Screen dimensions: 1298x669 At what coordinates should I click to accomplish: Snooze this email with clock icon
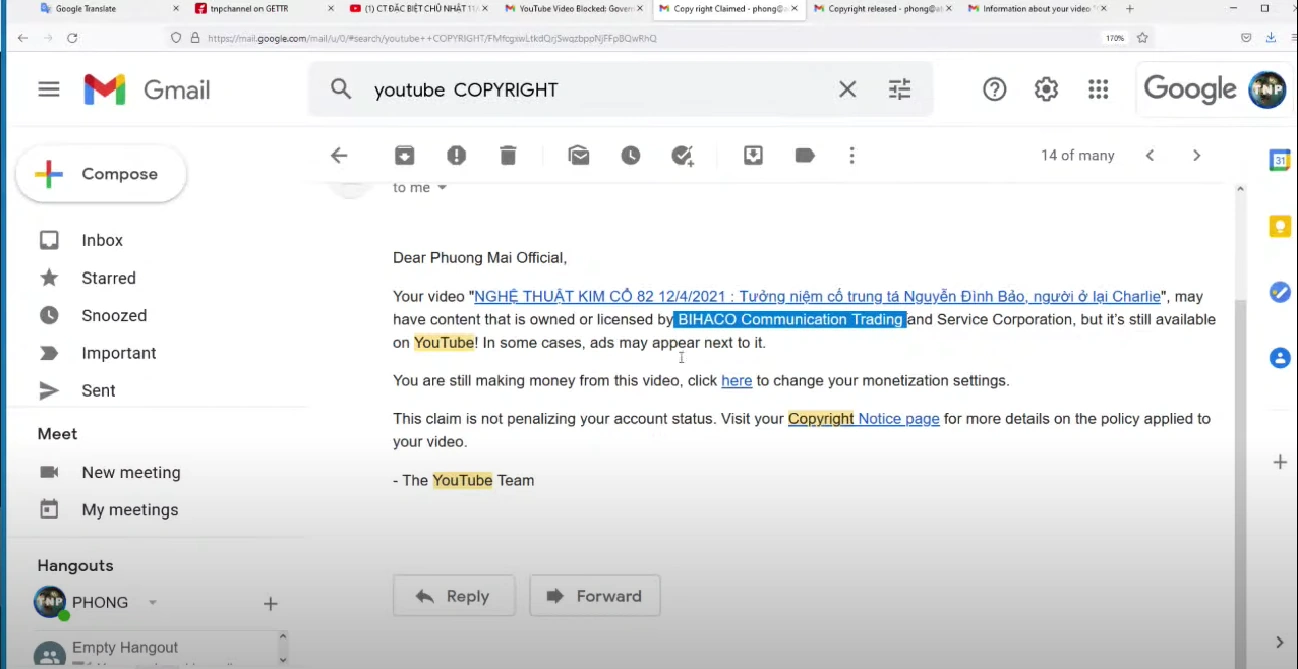[630, 155]
